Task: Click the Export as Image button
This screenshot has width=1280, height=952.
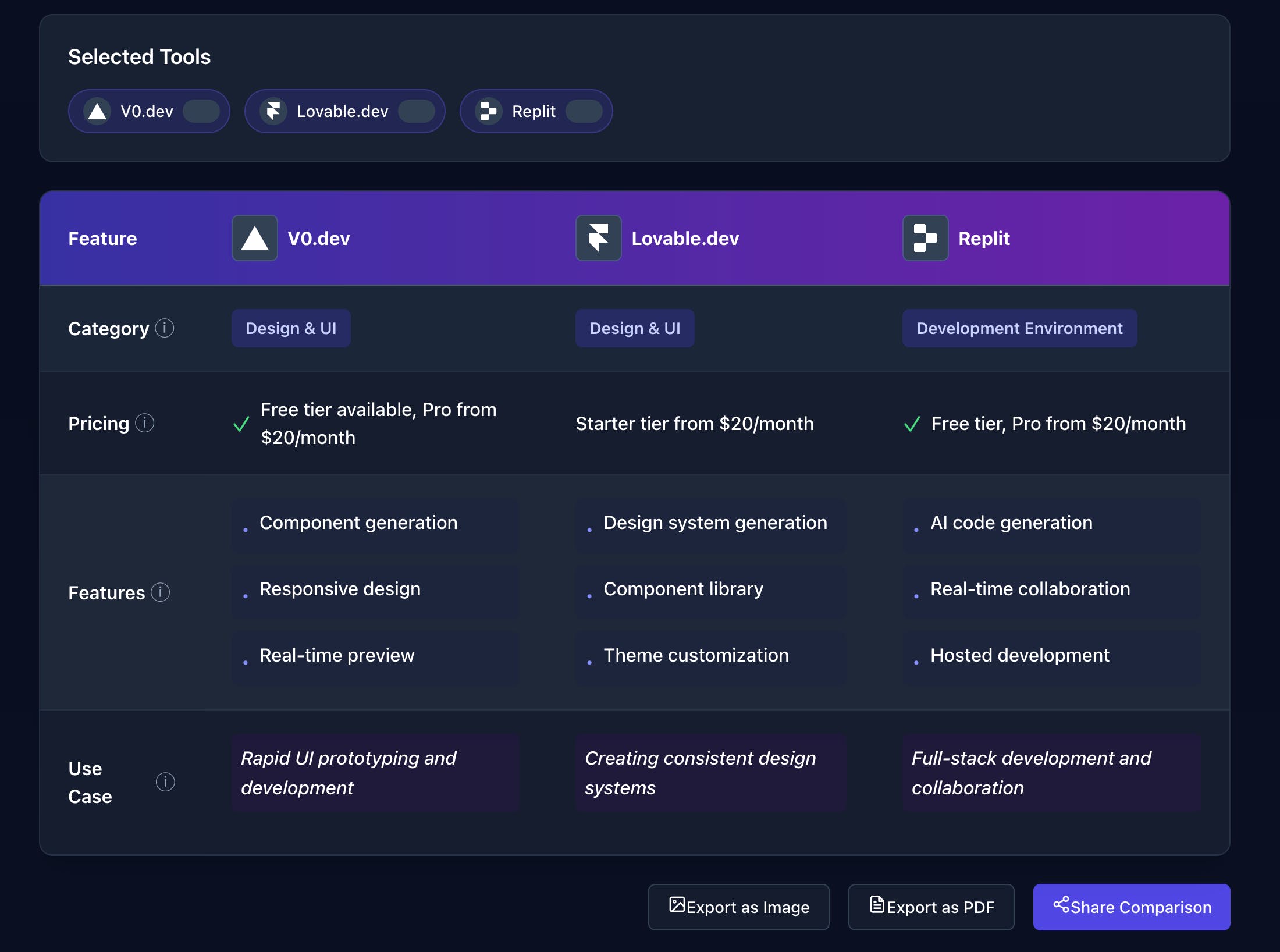Action: point(739,907)
